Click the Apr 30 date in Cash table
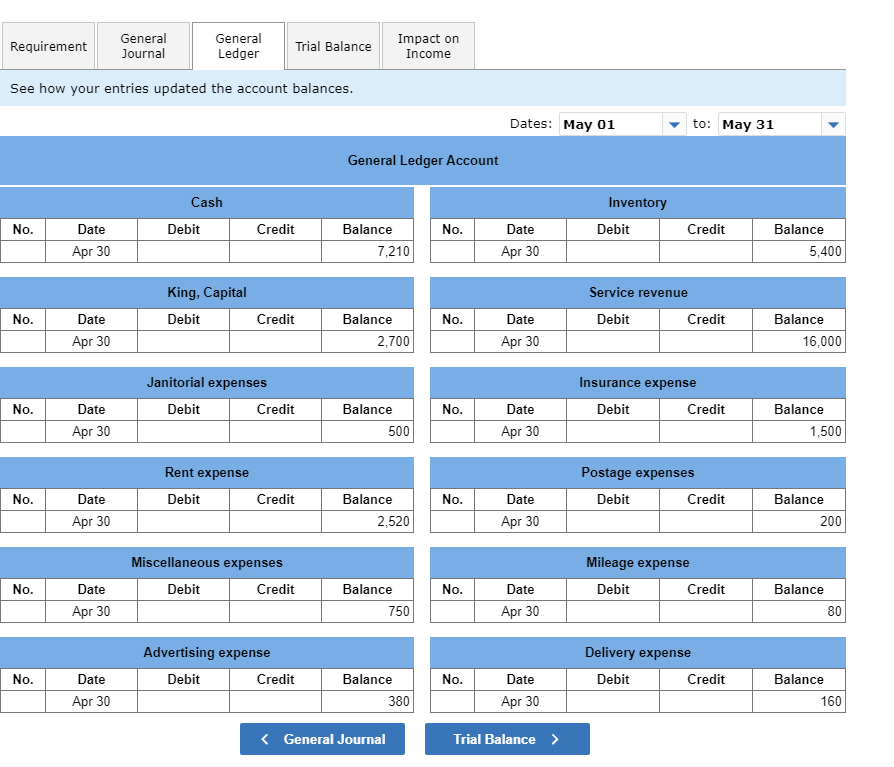The width and height of the screenshot is (894, 767). click(x=91, y=251)
